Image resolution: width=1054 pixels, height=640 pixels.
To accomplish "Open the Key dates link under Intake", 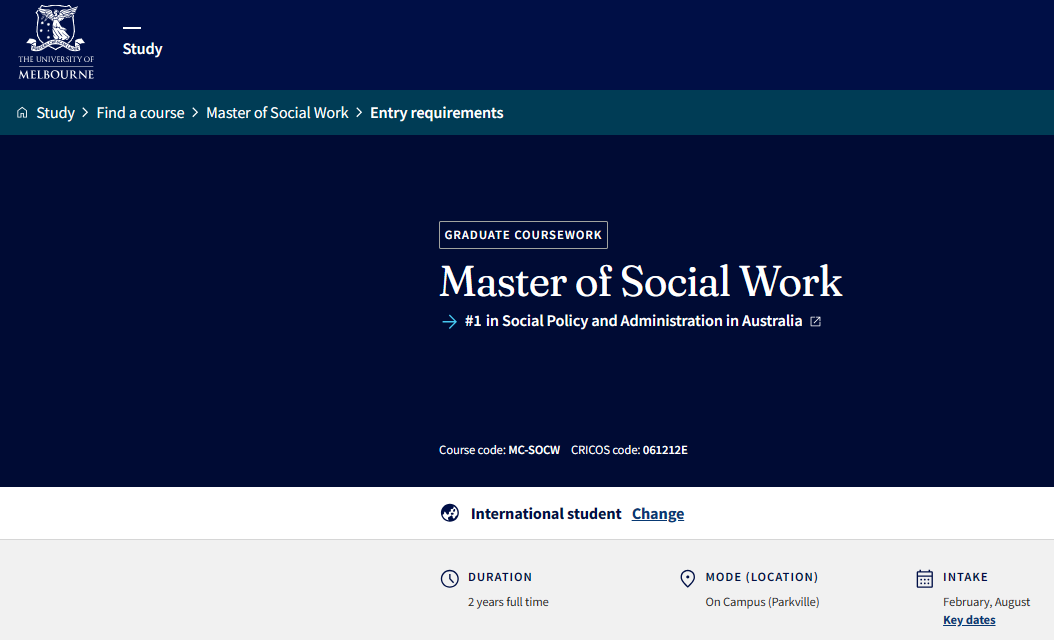I will 969,620.
